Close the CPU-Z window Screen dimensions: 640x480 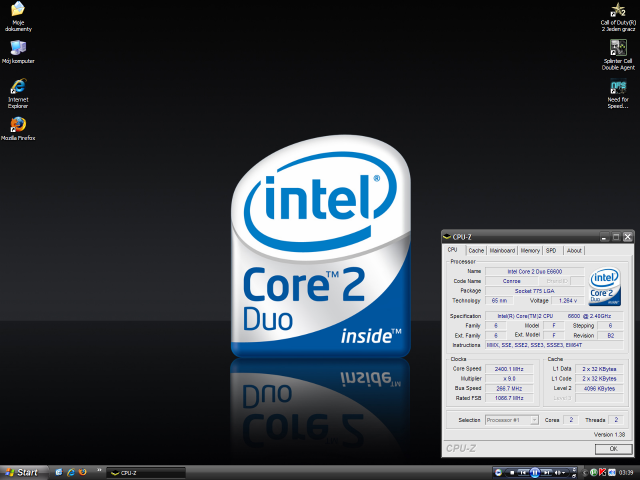(628, 237)
